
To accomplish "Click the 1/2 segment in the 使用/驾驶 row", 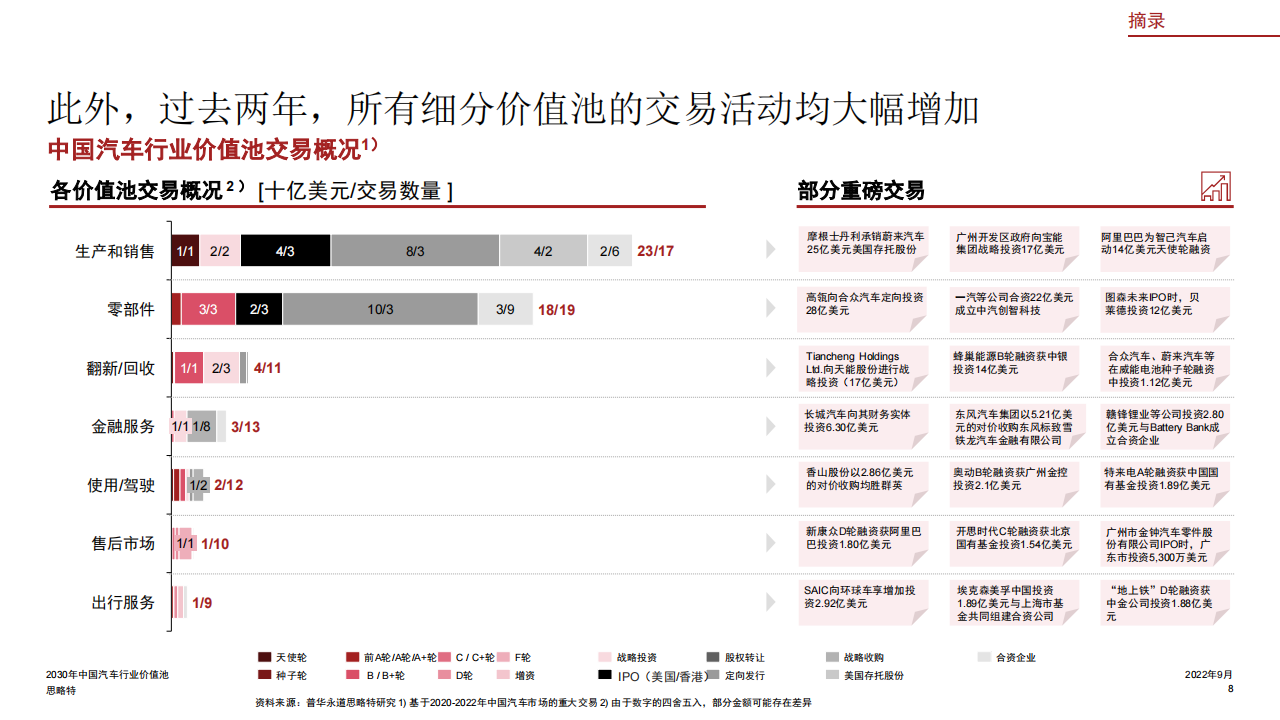I will click(x=198, y=485).
